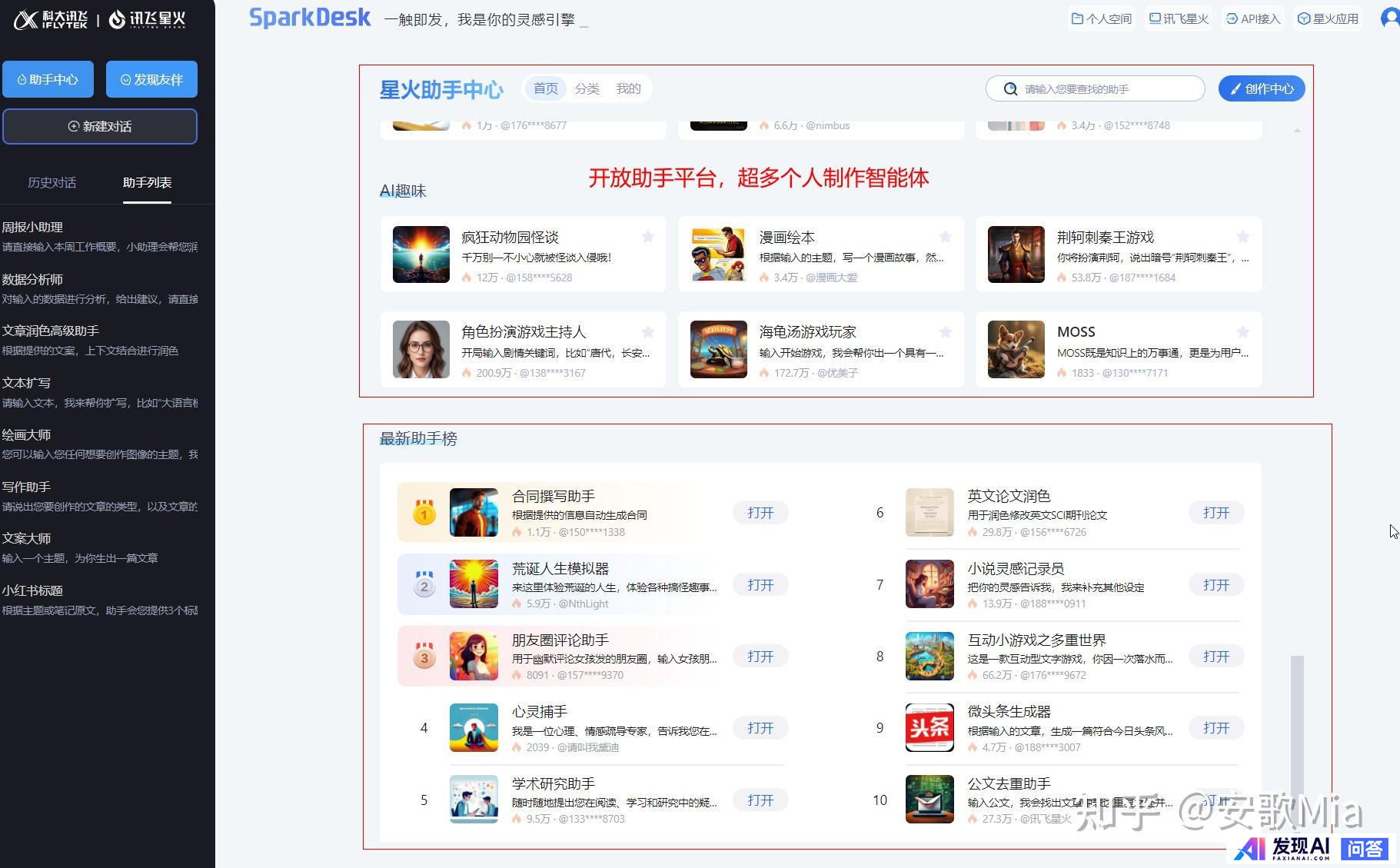Switch to the 分类 tab
Viewport: 1400px width, 868px height.
point(587,88)
